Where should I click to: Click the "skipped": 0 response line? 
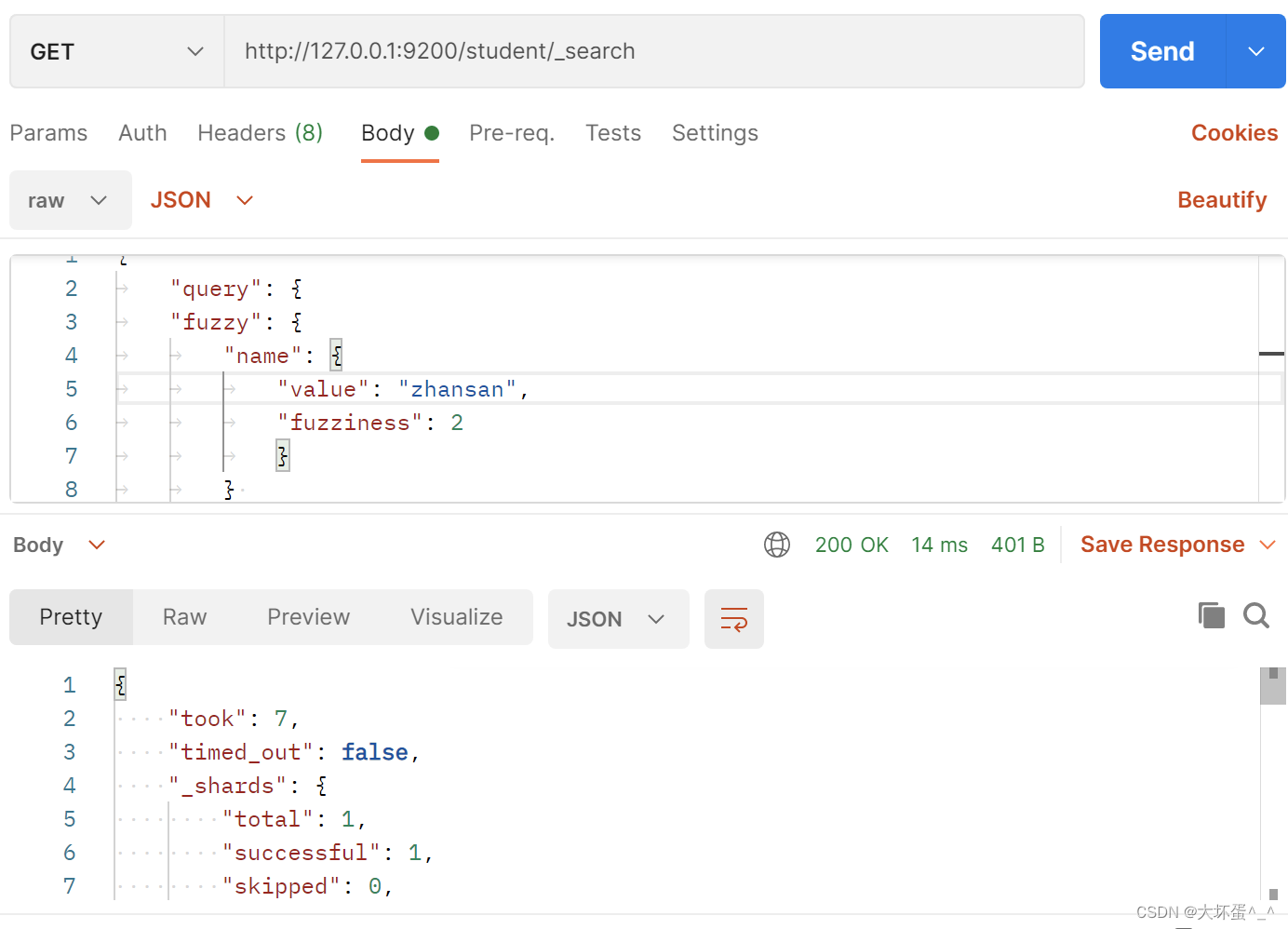pyautogui.click(x=307, y=886)
